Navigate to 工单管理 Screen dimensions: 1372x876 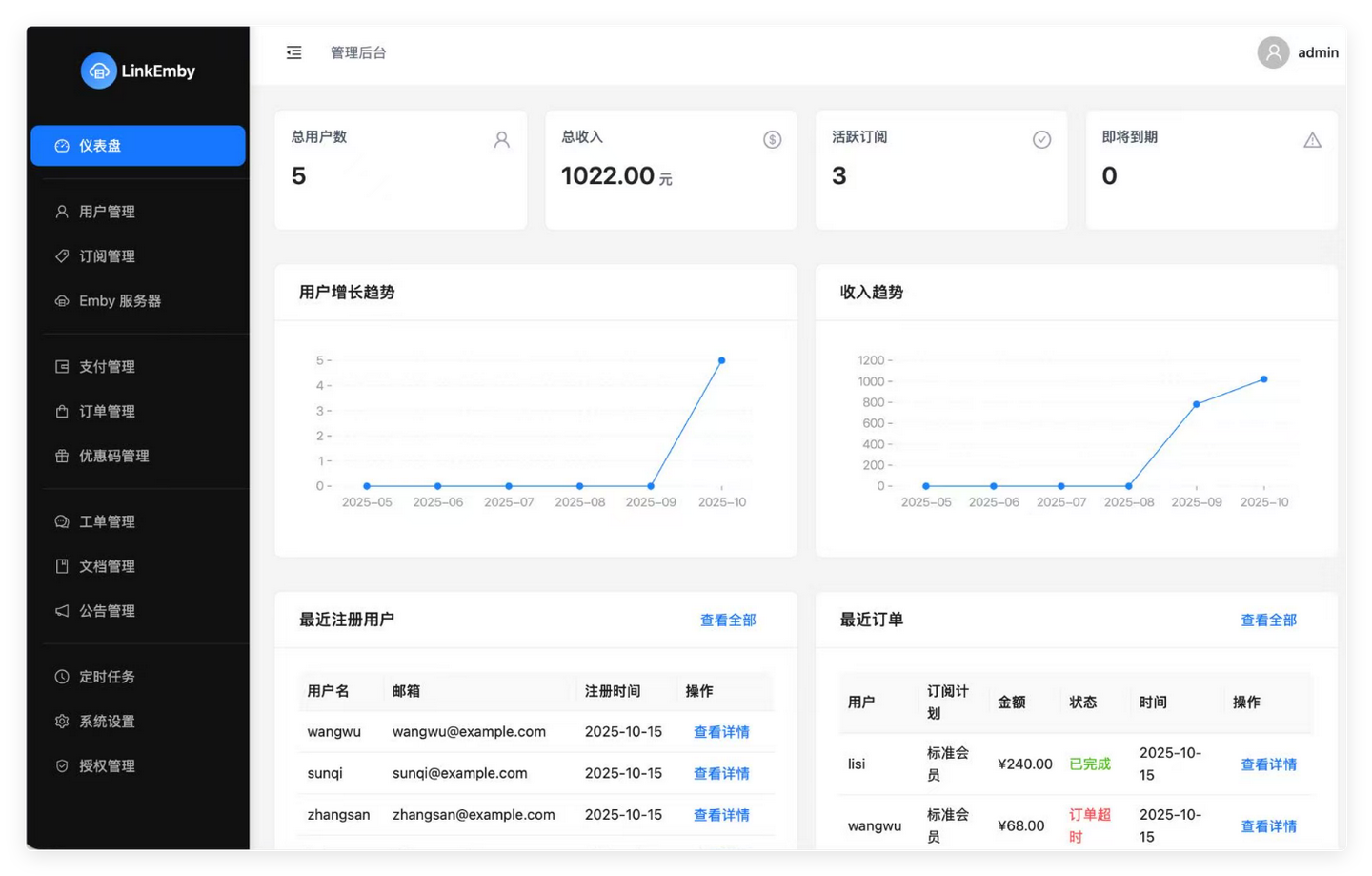pos(138,522)
